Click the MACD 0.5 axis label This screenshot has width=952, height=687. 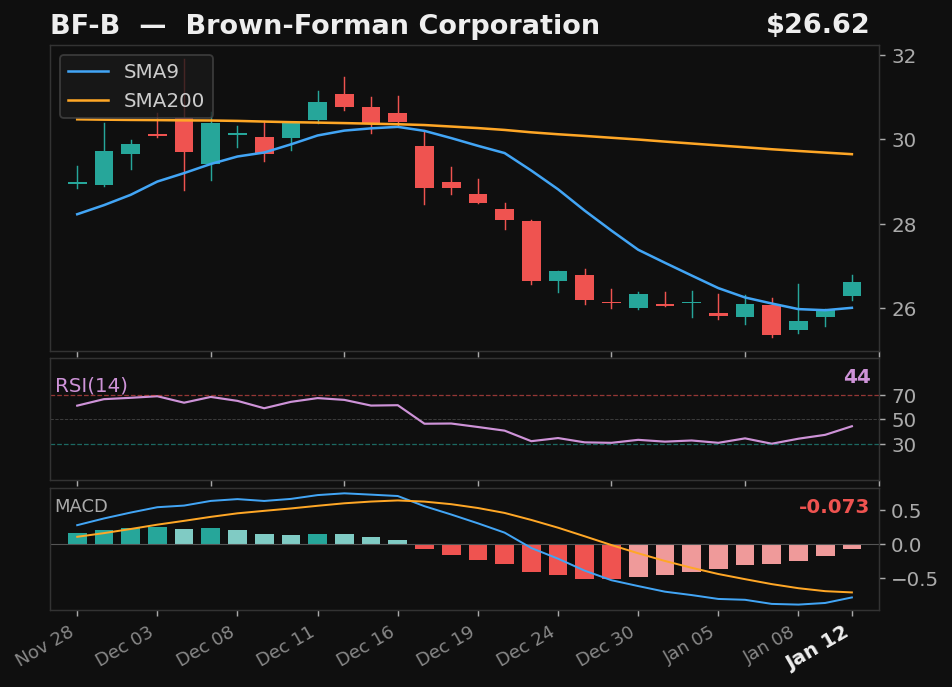click(x=906, y=511)
